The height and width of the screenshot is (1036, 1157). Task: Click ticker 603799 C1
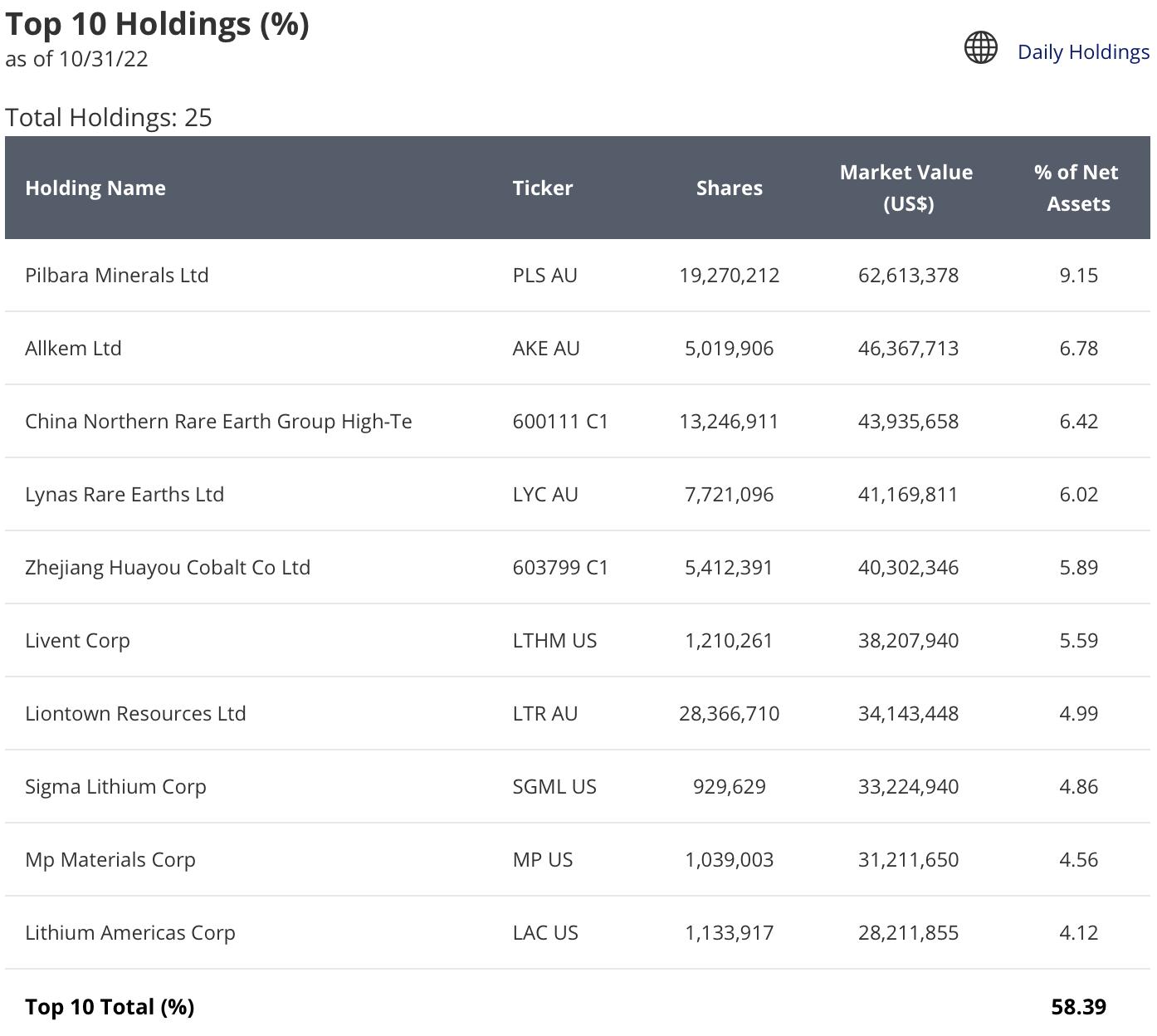(560, 567)
